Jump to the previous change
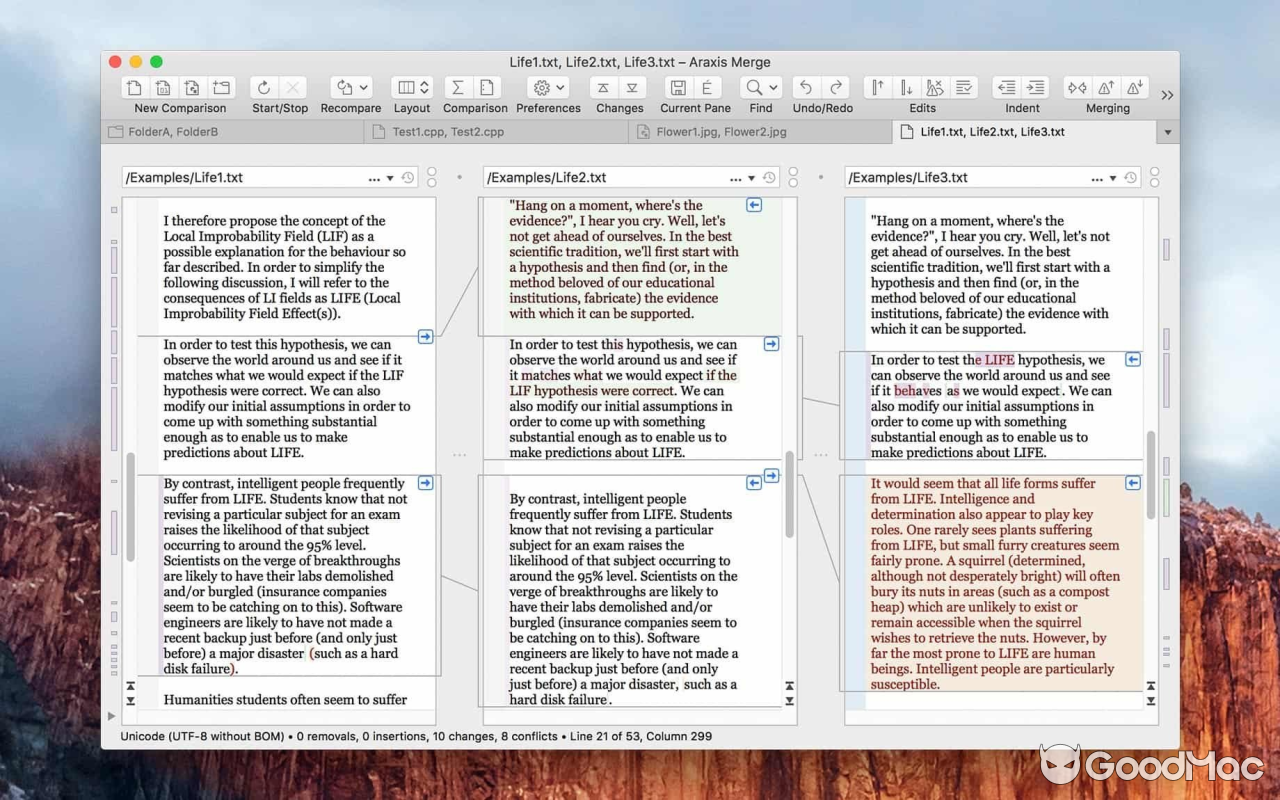Viewport: 1280px width, 800px height. [604, 88]
